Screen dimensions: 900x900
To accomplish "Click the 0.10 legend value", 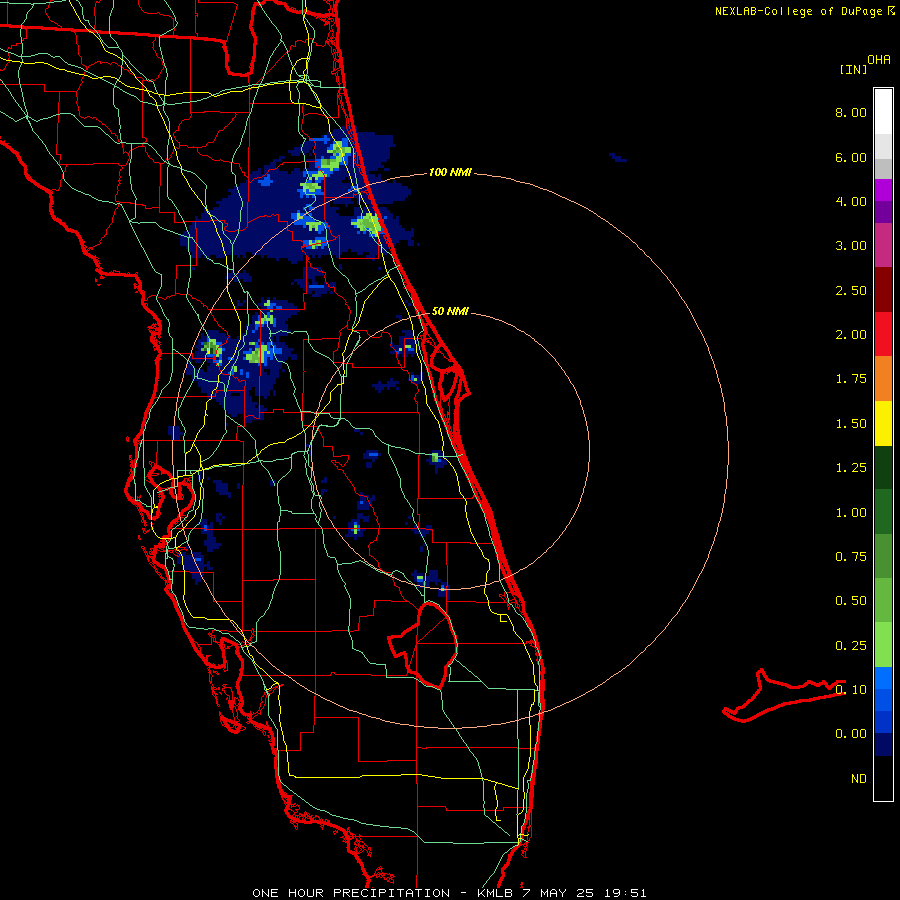I will [x=851, y=690].
